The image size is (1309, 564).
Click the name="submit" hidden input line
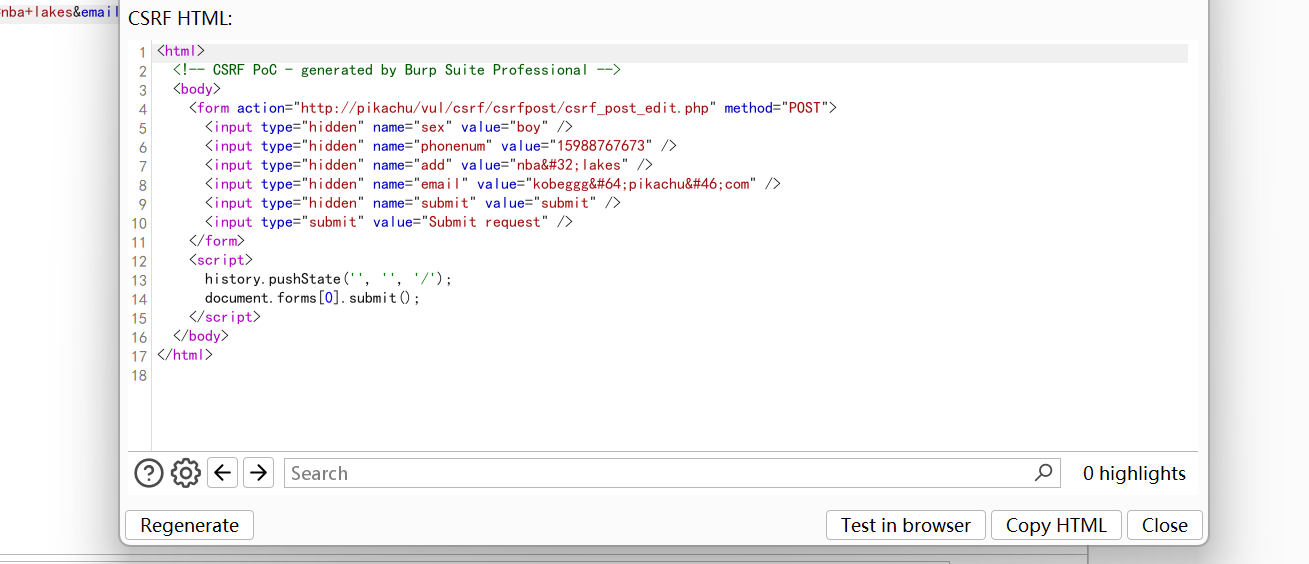413,203
